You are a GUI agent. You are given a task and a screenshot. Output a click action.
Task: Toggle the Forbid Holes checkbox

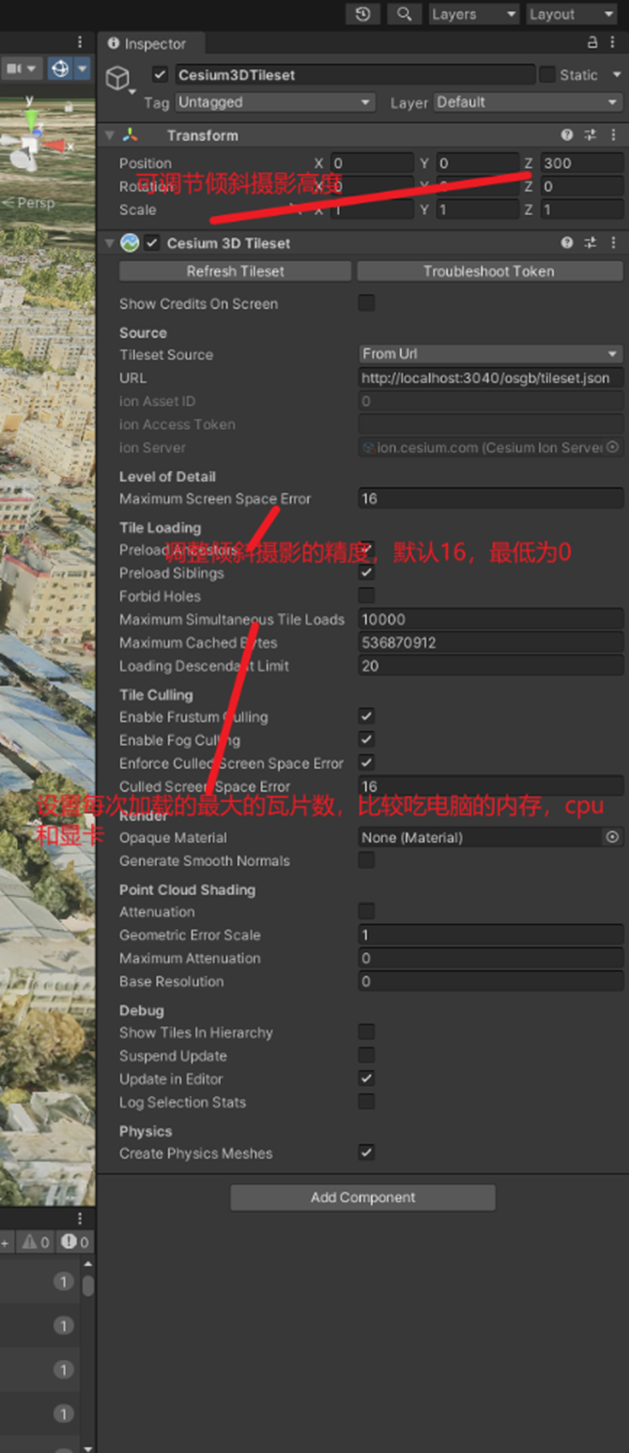(x=366, y=596)
